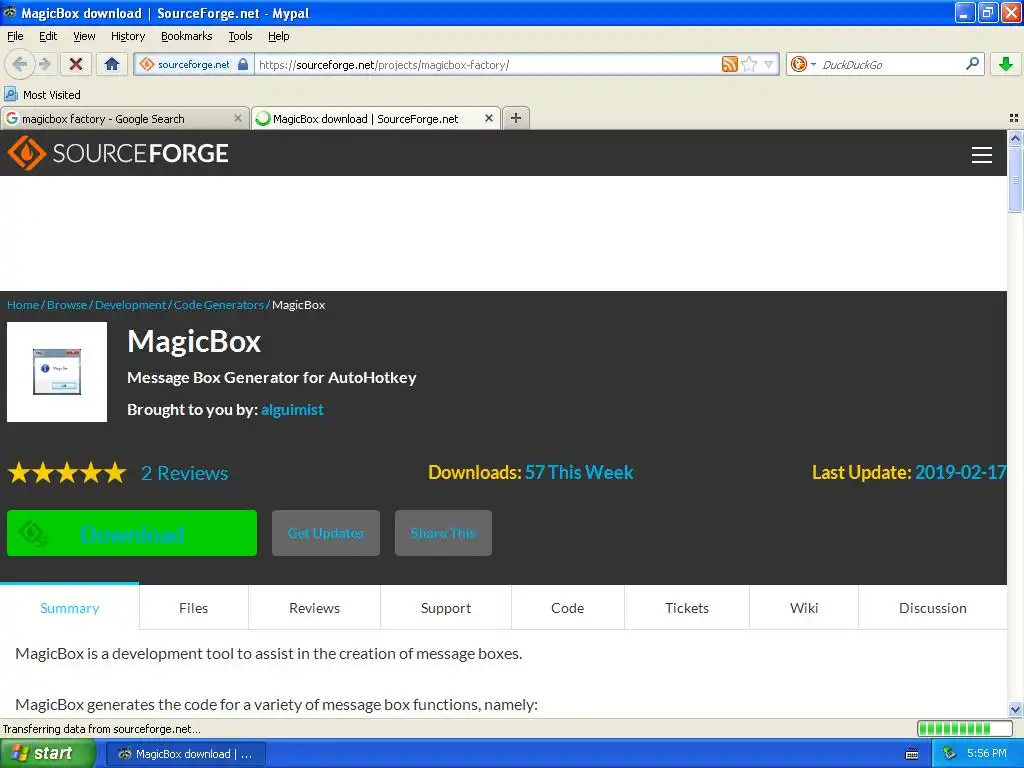
Task: Open the Windows Start button
Action: pos(46,754)
